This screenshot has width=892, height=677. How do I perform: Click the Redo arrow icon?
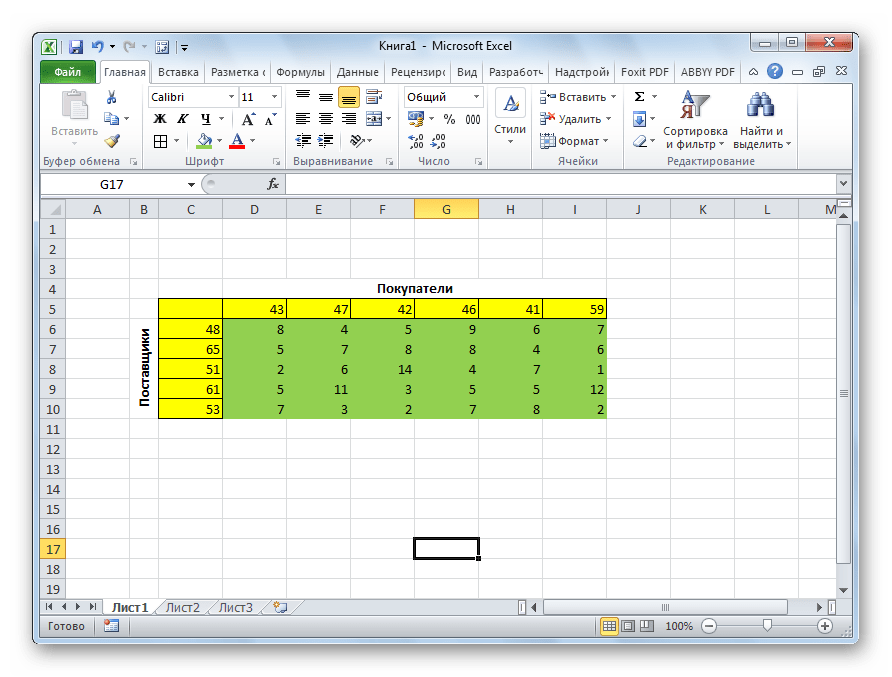point(129,47)
